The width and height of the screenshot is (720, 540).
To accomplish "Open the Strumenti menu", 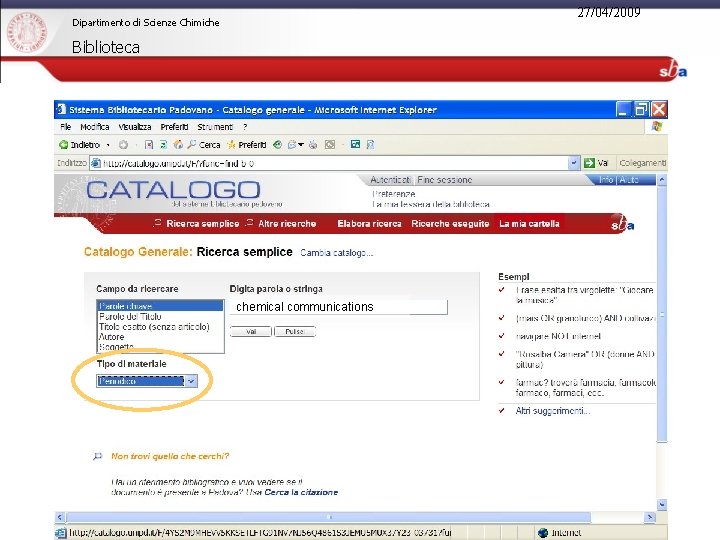I will pyautogui.click(x=215, y=127).
